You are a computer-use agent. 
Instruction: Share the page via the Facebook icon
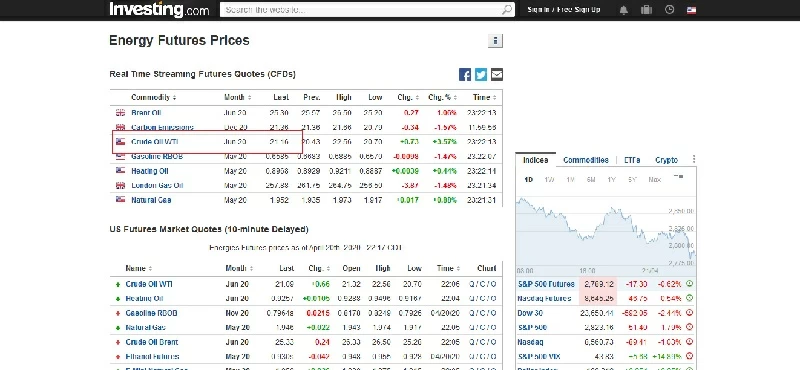click(x=465, y=75)
